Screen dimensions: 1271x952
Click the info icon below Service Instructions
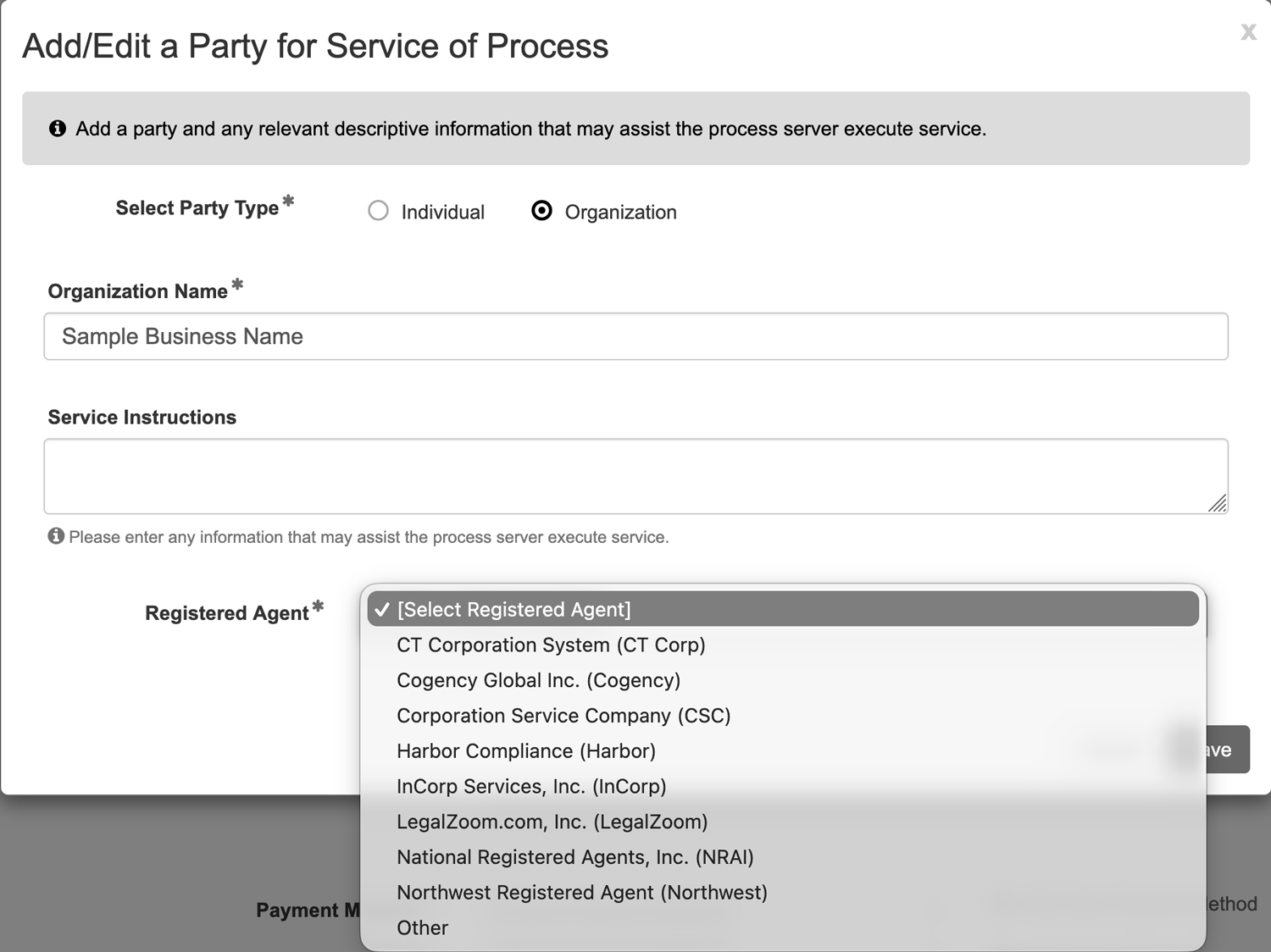pos(56,536)
